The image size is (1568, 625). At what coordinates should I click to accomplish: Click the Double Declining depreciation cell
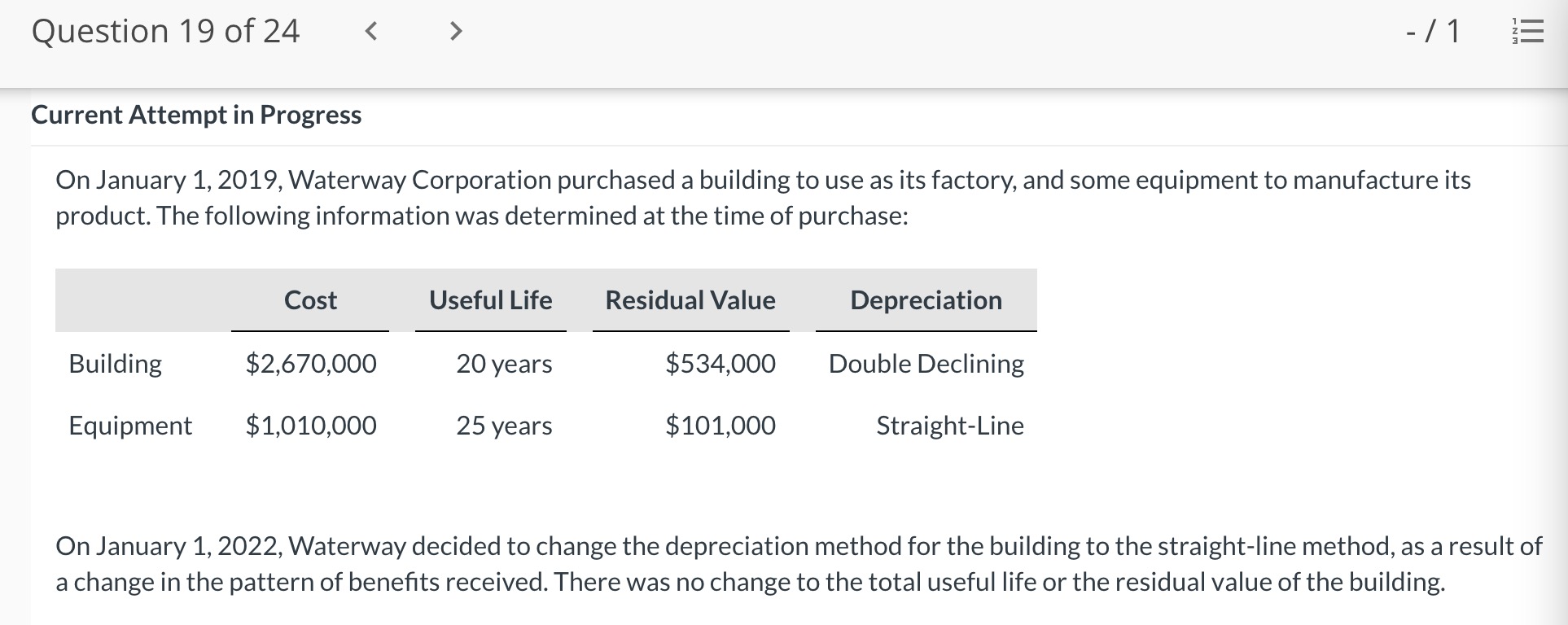926,363
